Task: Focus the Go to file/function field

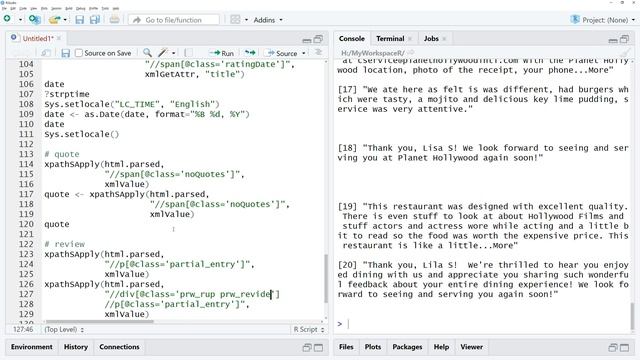Action: (x=173, y=20)
